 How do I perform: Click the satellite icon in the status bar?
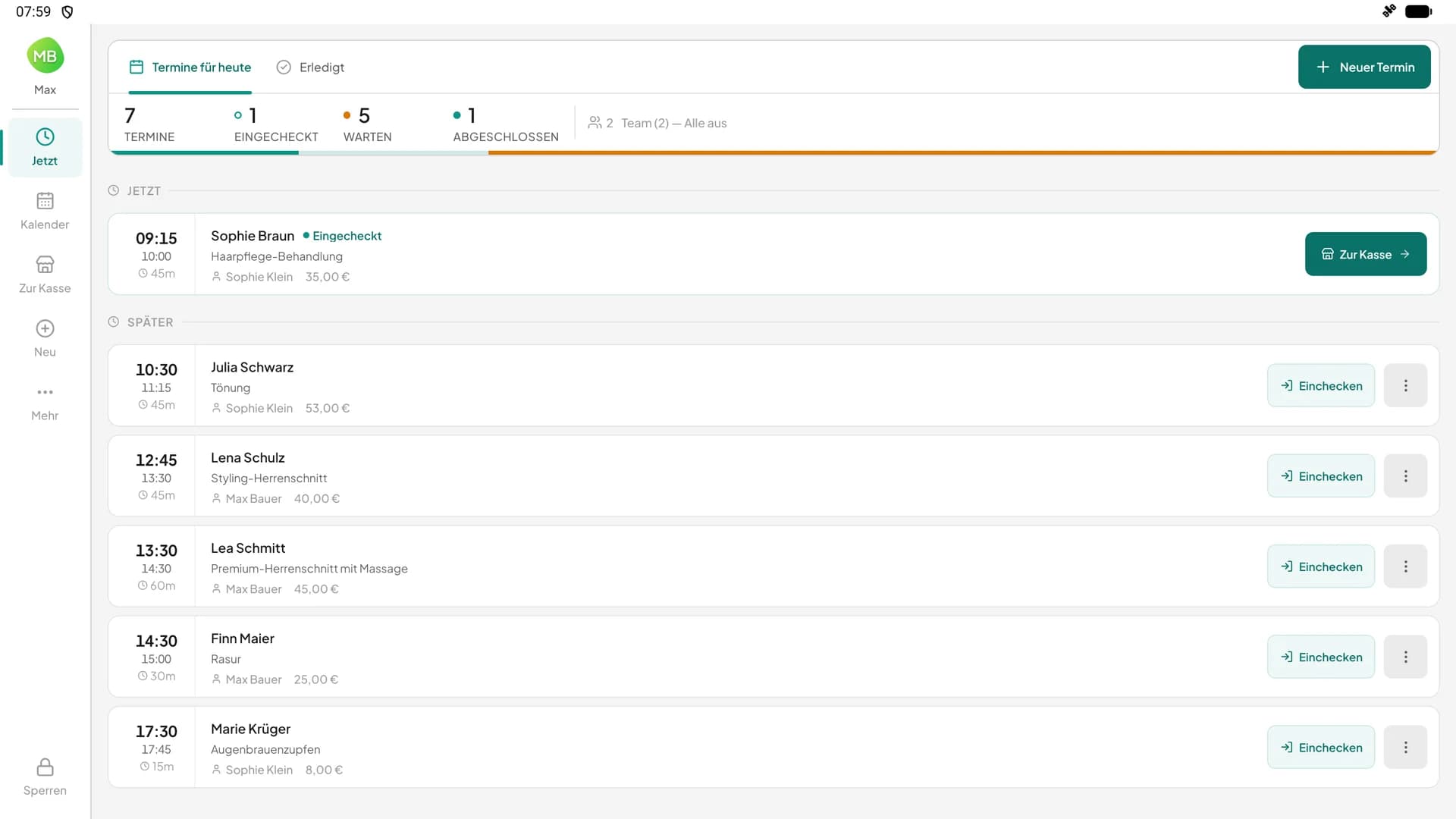pyautogui.click(x=1389, y=11)
